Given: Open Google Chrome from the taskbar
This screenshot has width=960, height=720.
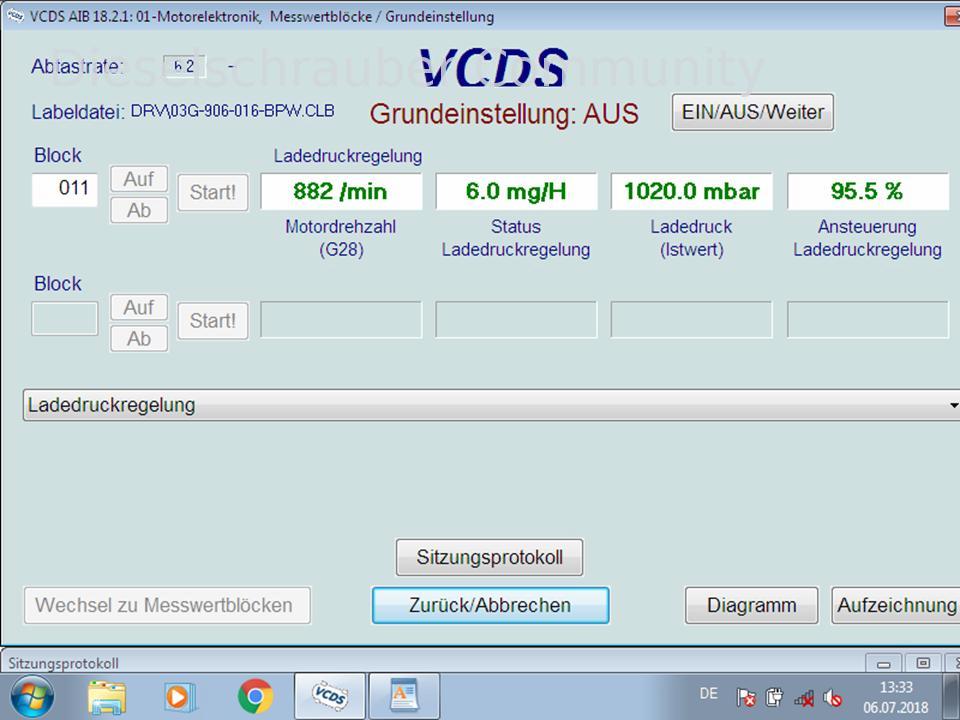Looking at the screenshot, I should [x=255, y=696].
